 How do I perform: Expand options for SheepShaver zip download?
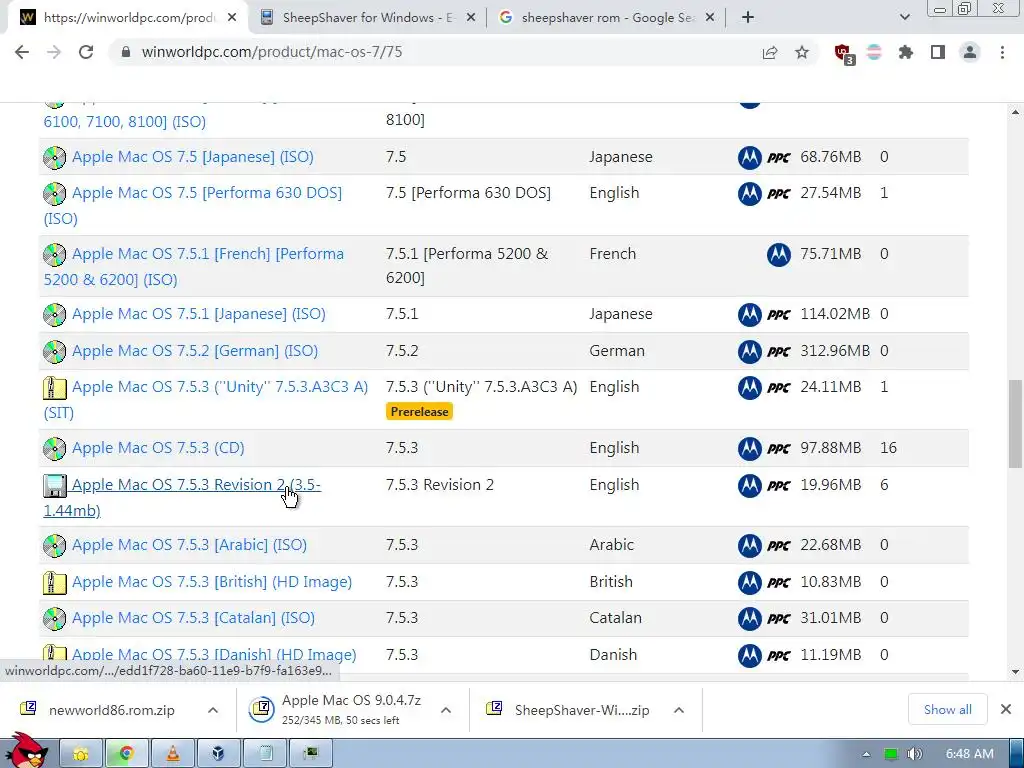(679, 710)
